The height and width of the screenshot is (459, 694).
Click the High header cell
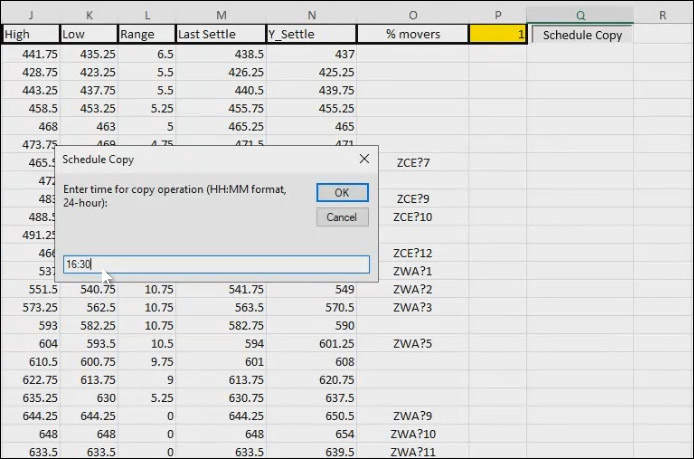pyautogui.click(x=31, y=34)
